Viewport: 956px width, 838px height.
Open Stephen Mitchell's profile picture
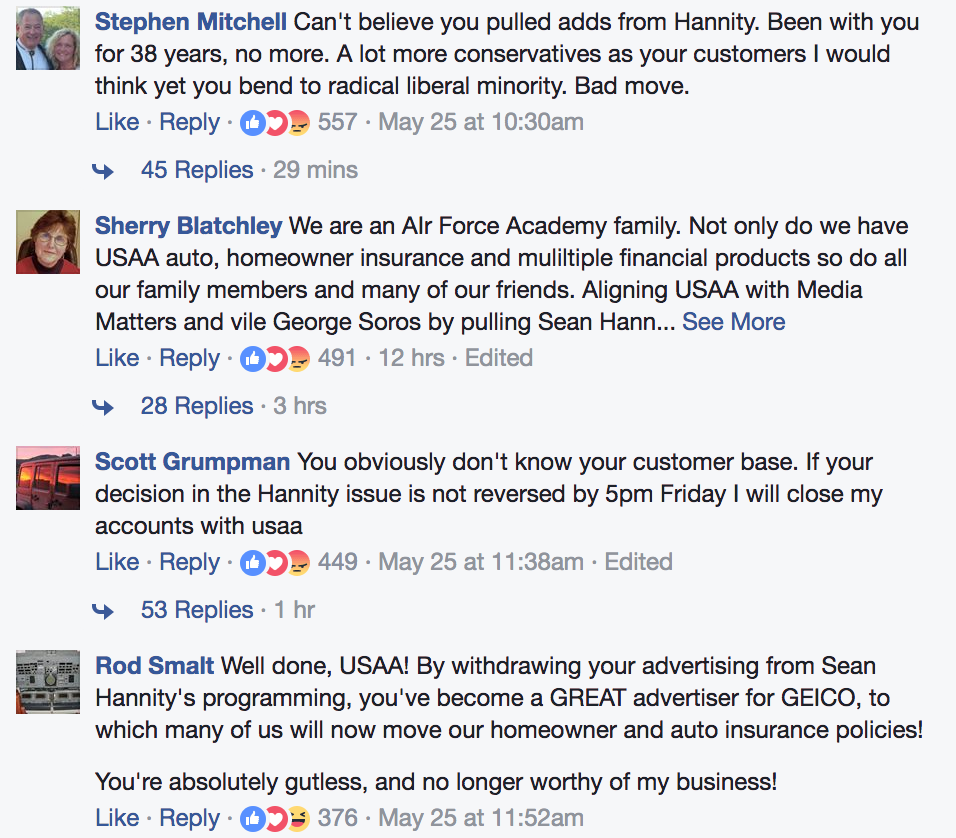(x=48, y=40)
